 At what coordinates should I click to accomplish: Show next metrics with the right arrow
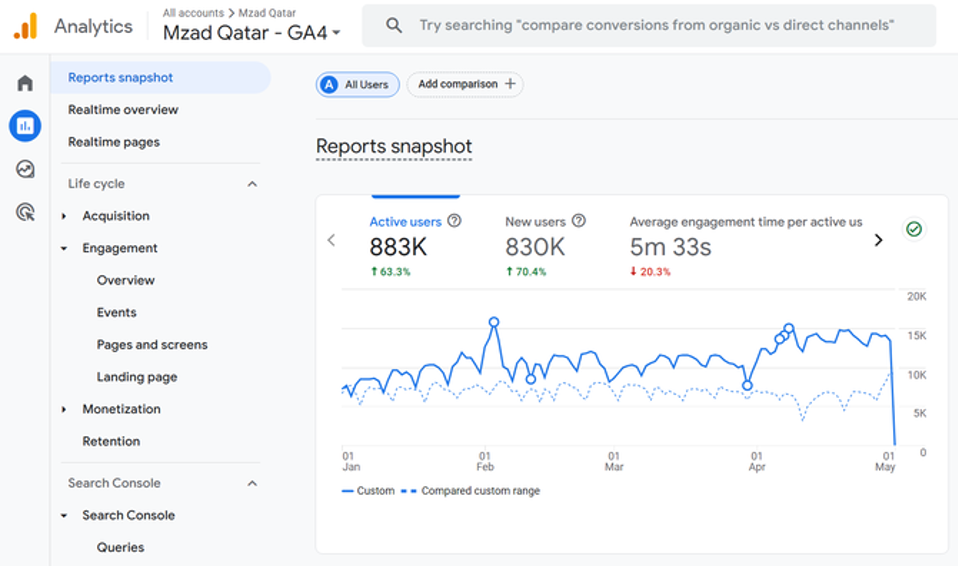pos(879,240)
